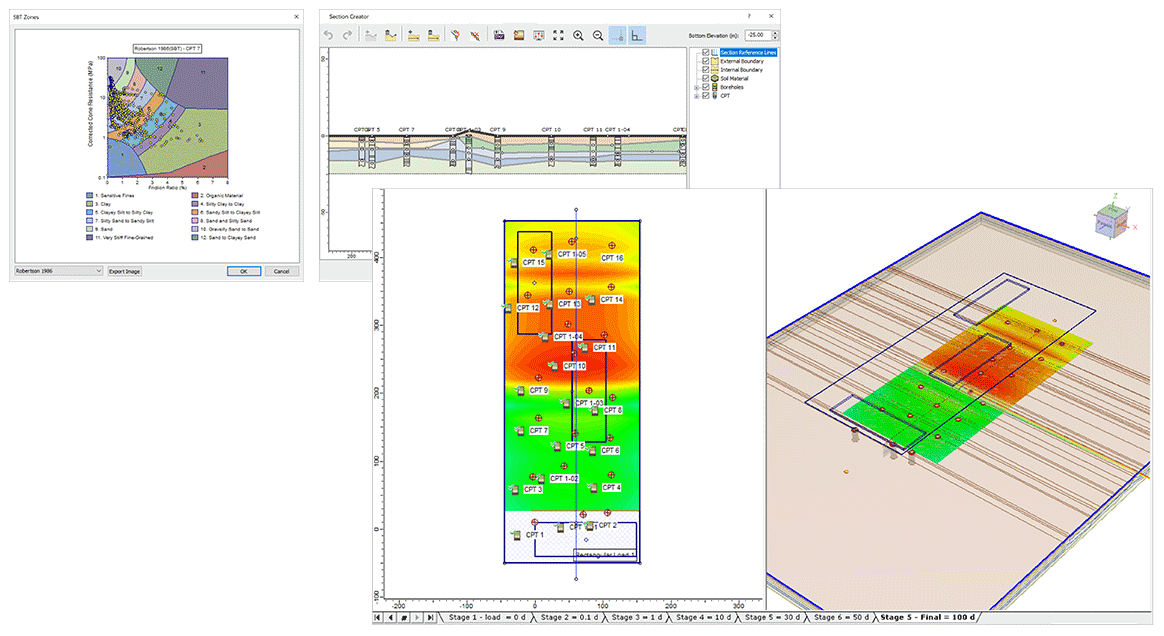Expand the CPT tree node

pyautogui.click(x=696, y=95)
